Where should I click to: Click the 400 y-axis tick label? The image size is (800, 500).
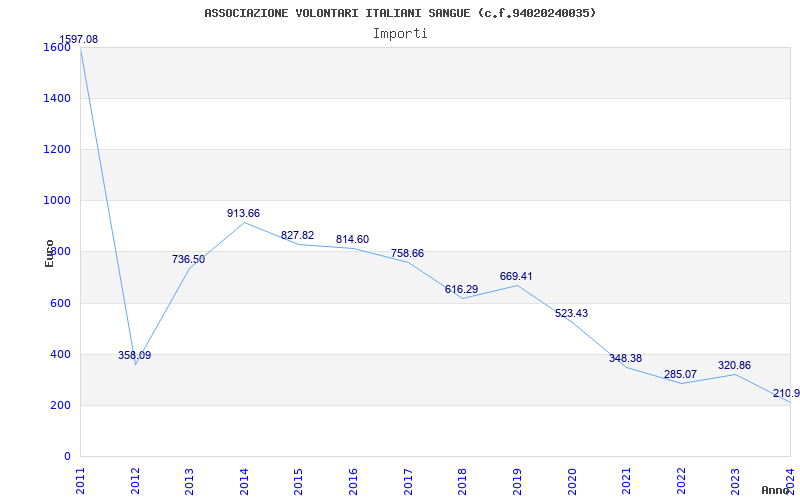tap(59, 355)
